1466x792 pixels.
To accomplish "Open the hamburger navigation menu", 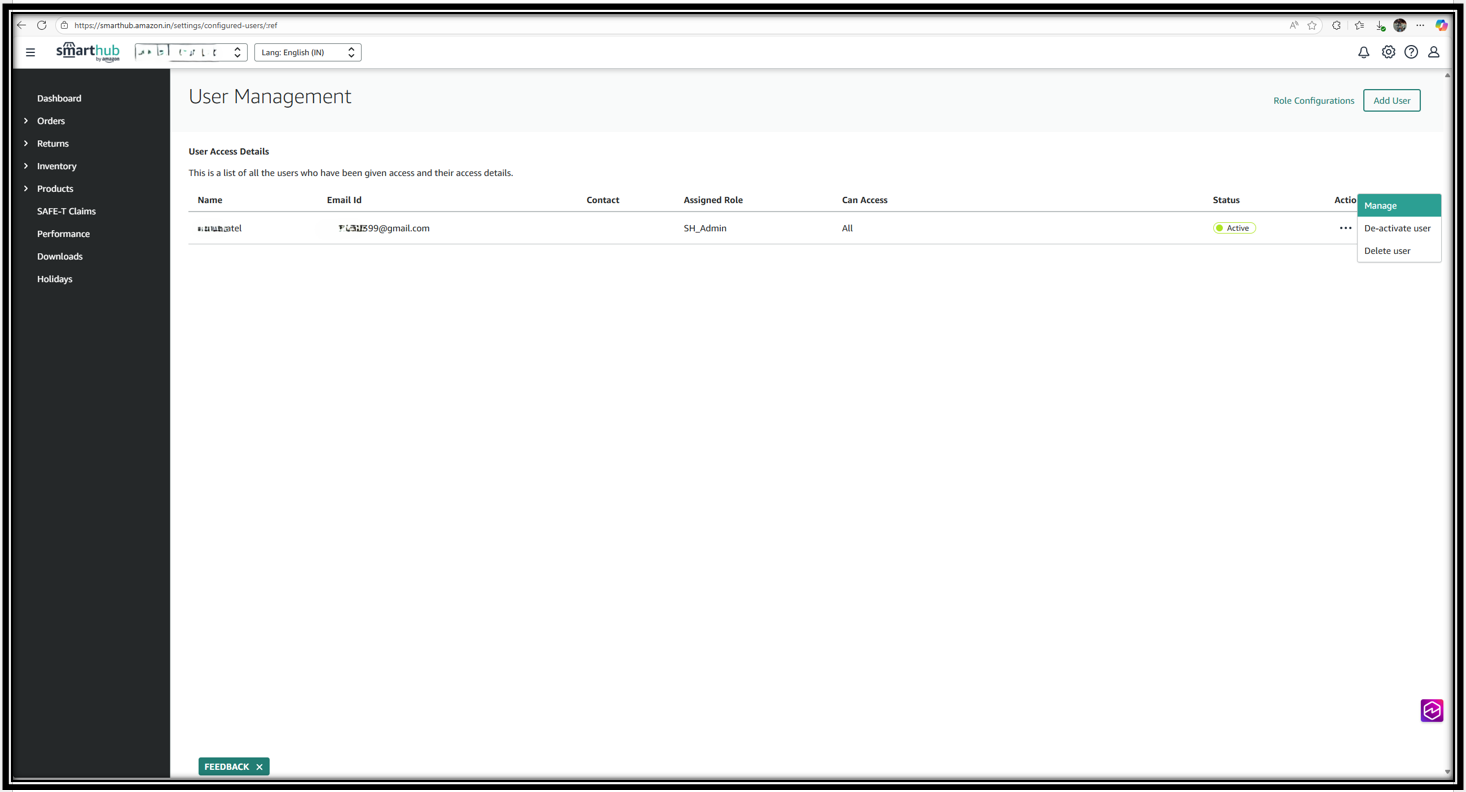I will (x=30, y=52).
